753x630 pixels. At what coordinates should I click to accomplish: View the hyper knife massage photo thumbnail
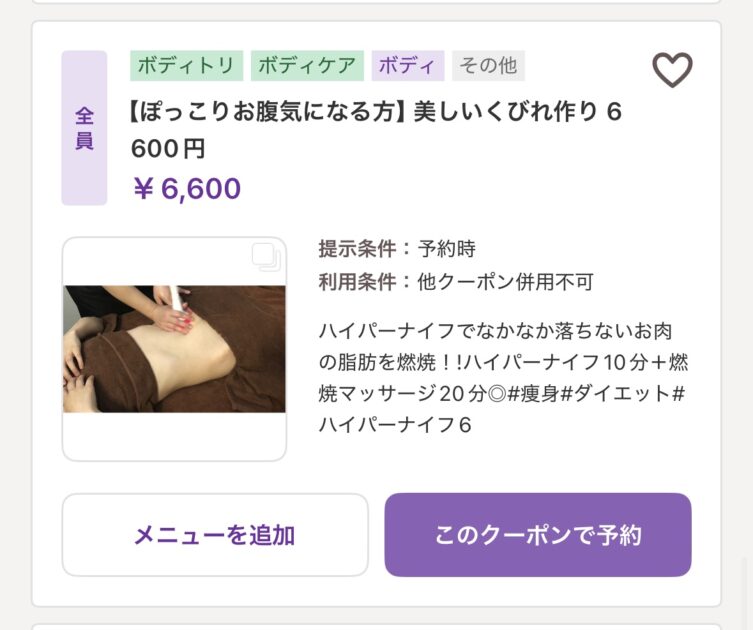174,349
